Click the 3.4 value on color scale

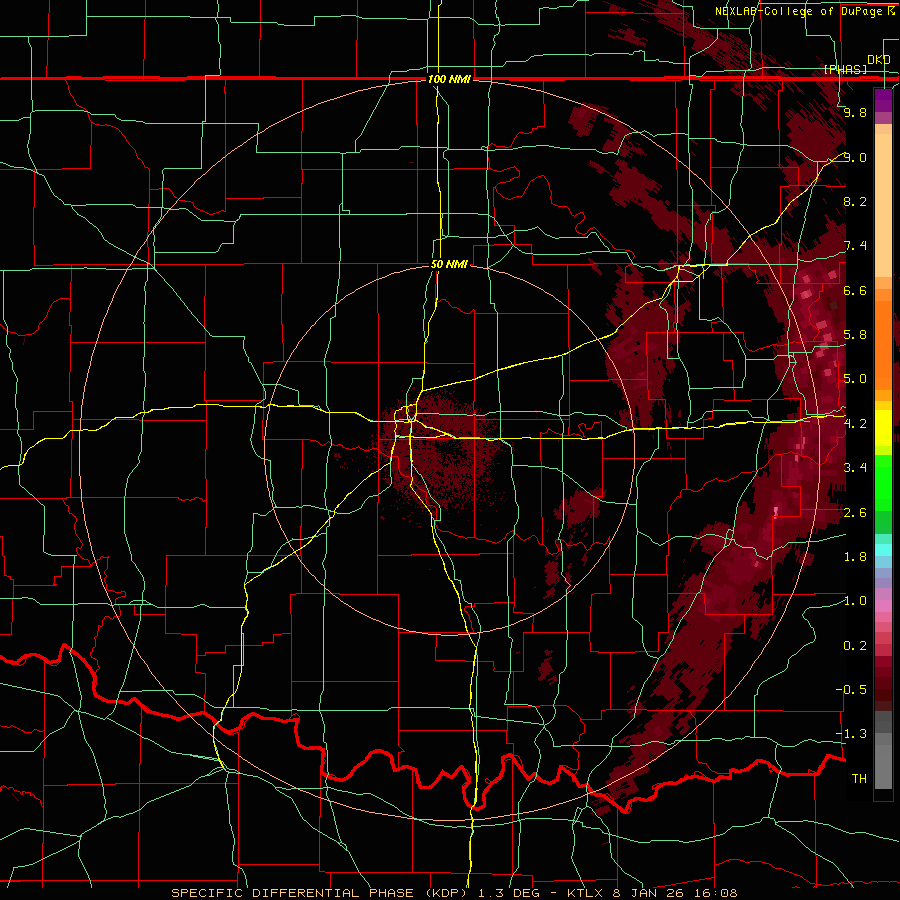pos(855,468)
